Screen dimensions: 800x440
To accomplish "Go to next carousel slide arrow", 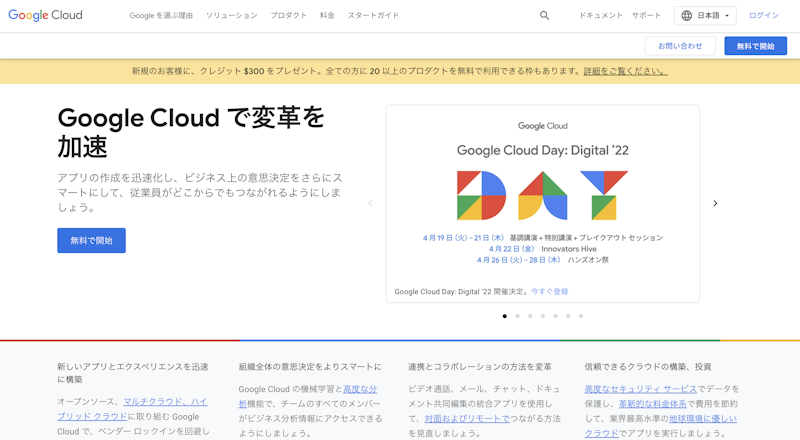I will point(715,203).
